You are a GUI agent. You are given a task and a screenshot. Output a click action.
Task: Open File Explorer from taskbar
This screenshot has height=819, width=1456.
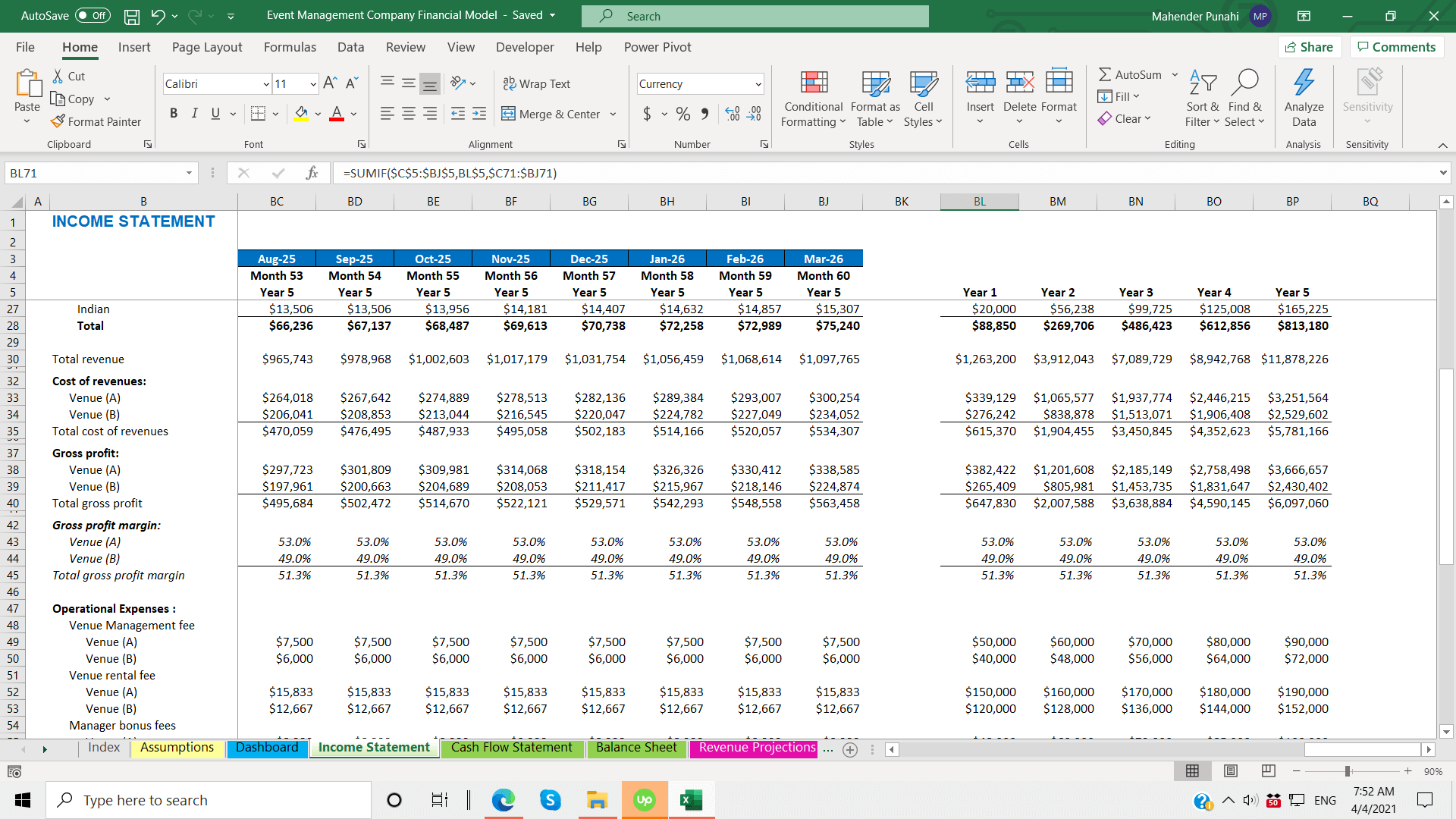597,800
